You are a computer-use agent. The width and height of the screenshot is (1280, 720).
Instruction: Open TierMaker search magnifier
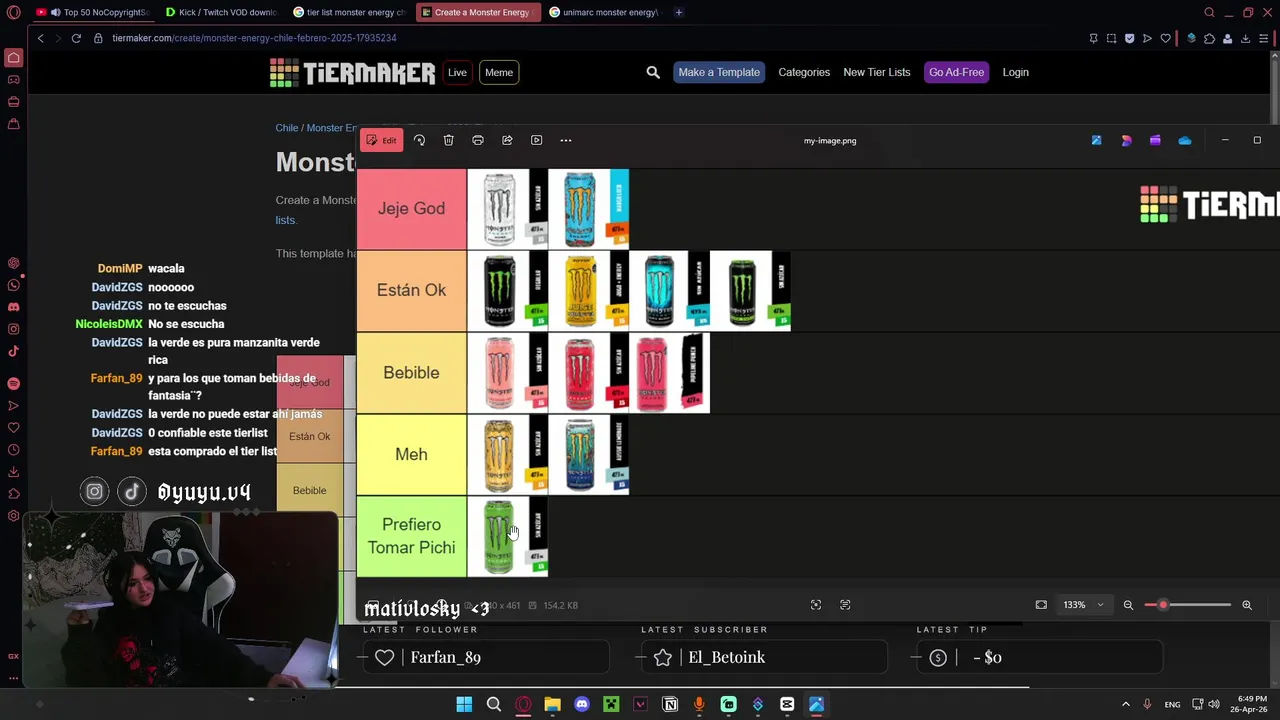point(653,72)
